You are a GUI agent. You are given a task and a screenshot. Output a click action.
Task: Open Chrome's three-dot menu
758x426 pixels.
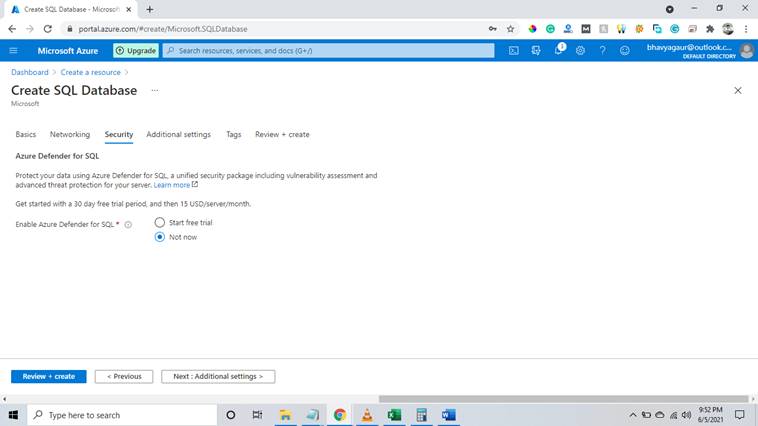[x=746, y=29]
